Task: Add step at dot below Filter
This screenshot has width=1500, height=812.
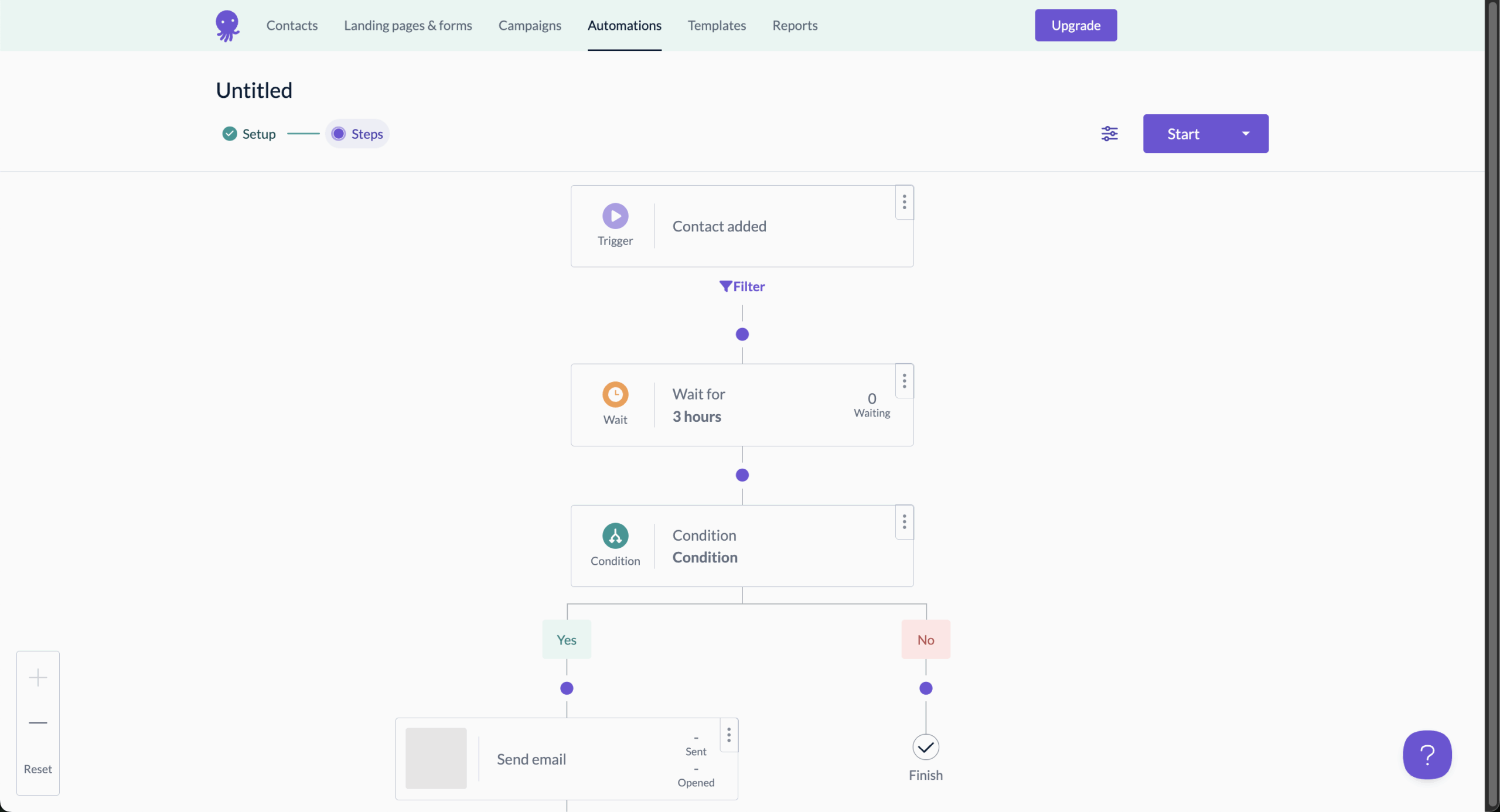Action: (x=742, y=334)
